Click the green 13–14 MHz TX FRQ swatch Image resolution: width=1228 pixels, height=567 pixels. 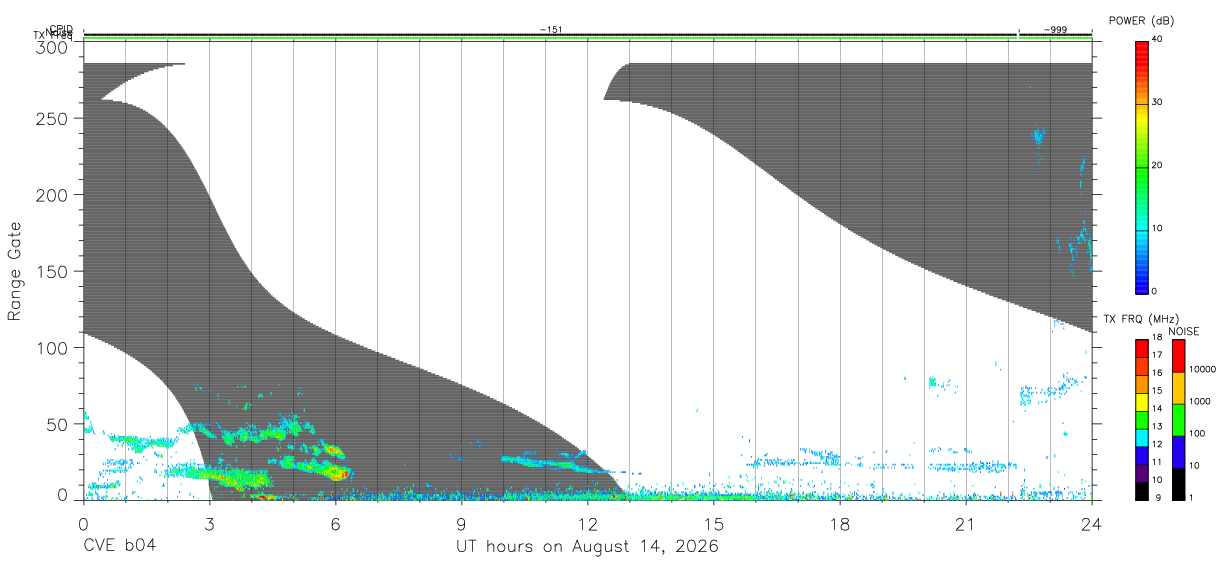1141,420
